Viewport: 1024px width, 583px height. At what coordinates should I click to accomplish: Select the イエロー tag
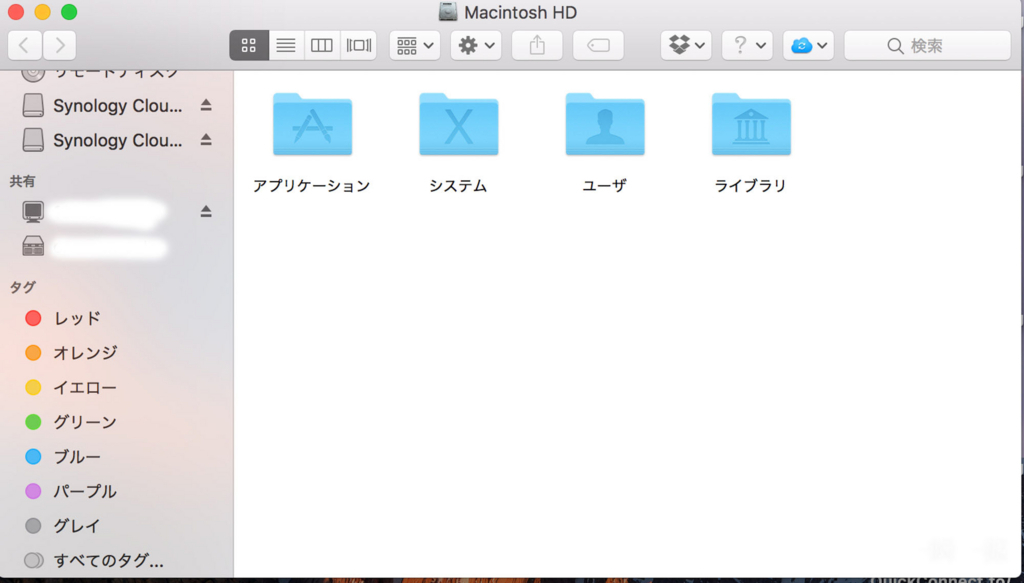pyautogui.click(x=71, y=387)
